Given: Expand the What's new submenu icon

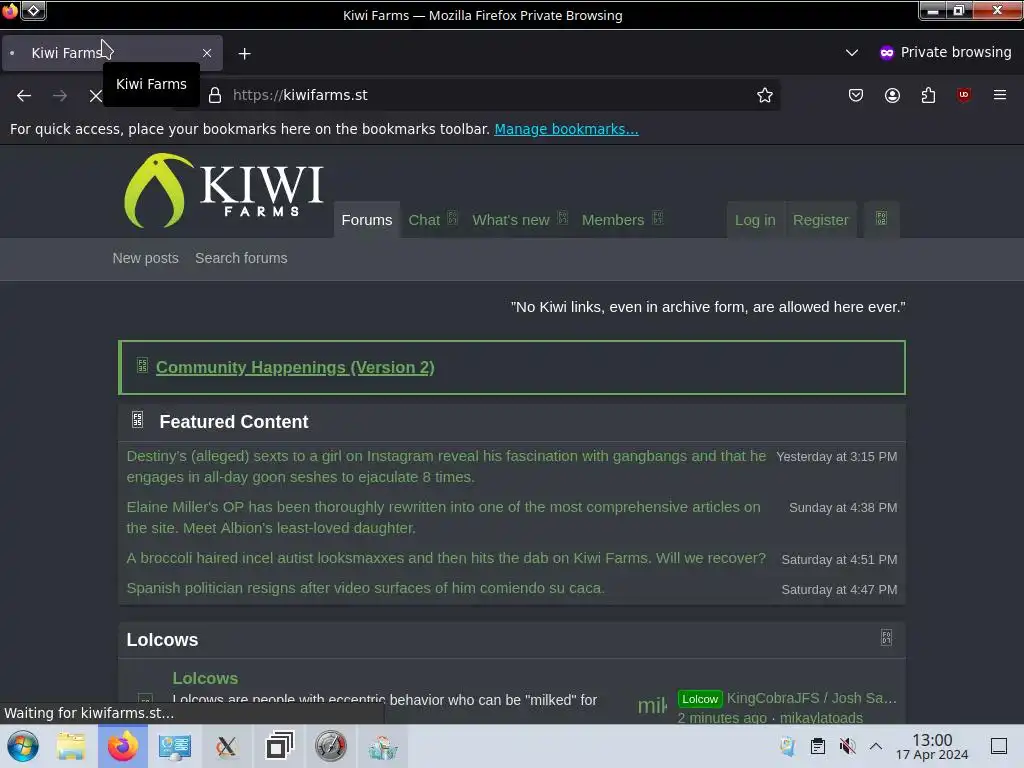Looking at the screenshot, I should 563,218.
